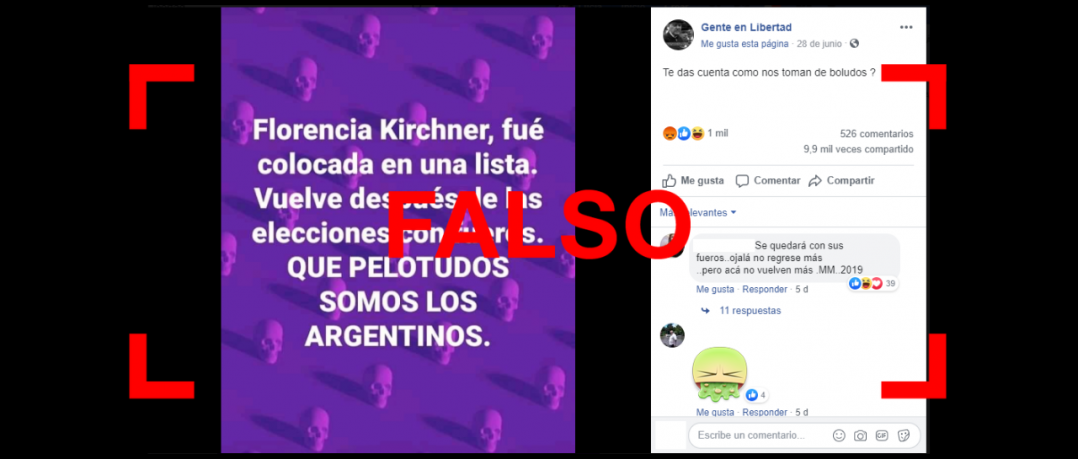Click the globe public-visibility icon
The image size is (1078, 459).
click(x=854, y=43)
